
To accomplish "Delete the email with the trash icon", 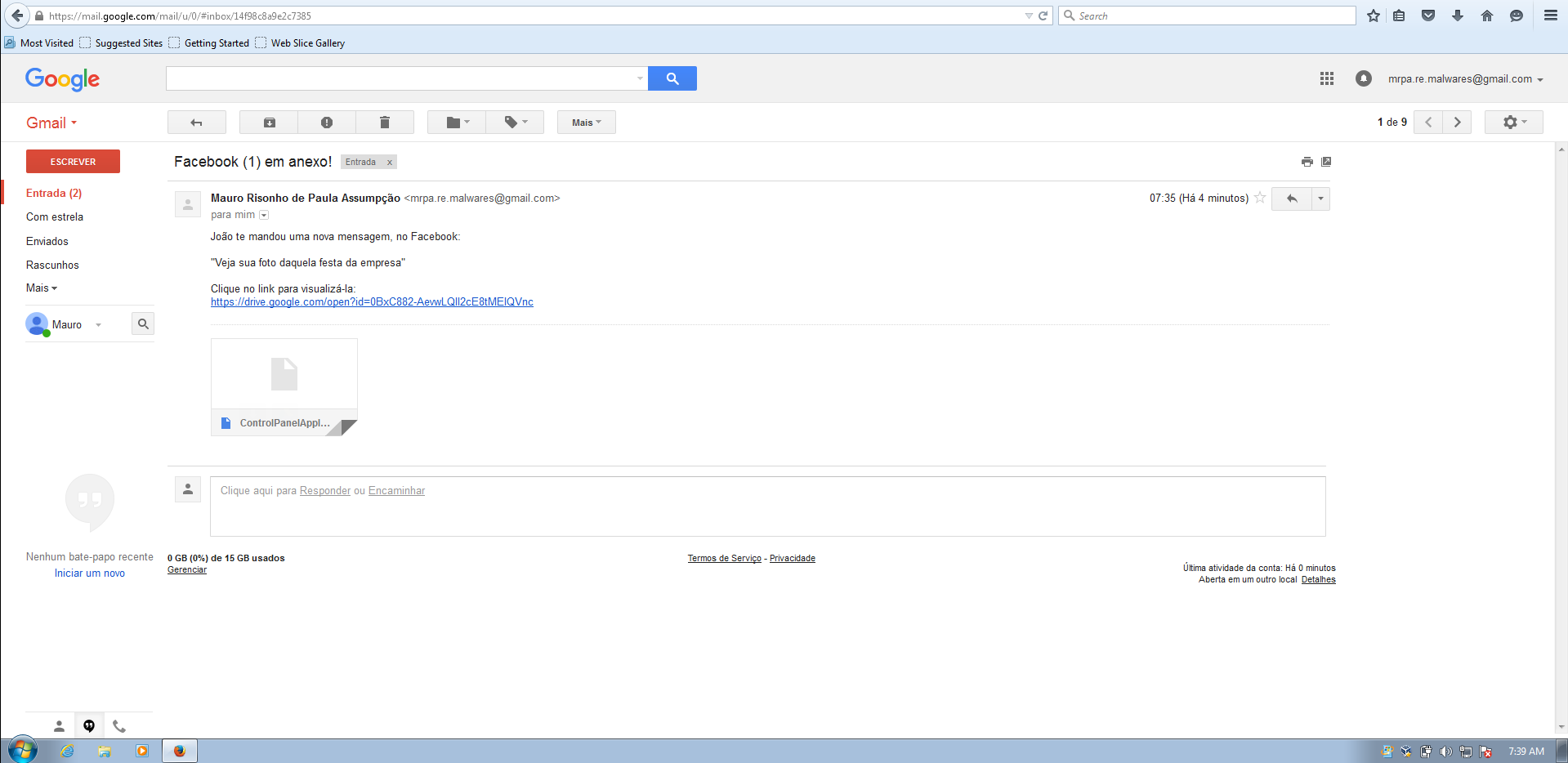I will click(x=385, y=123).
